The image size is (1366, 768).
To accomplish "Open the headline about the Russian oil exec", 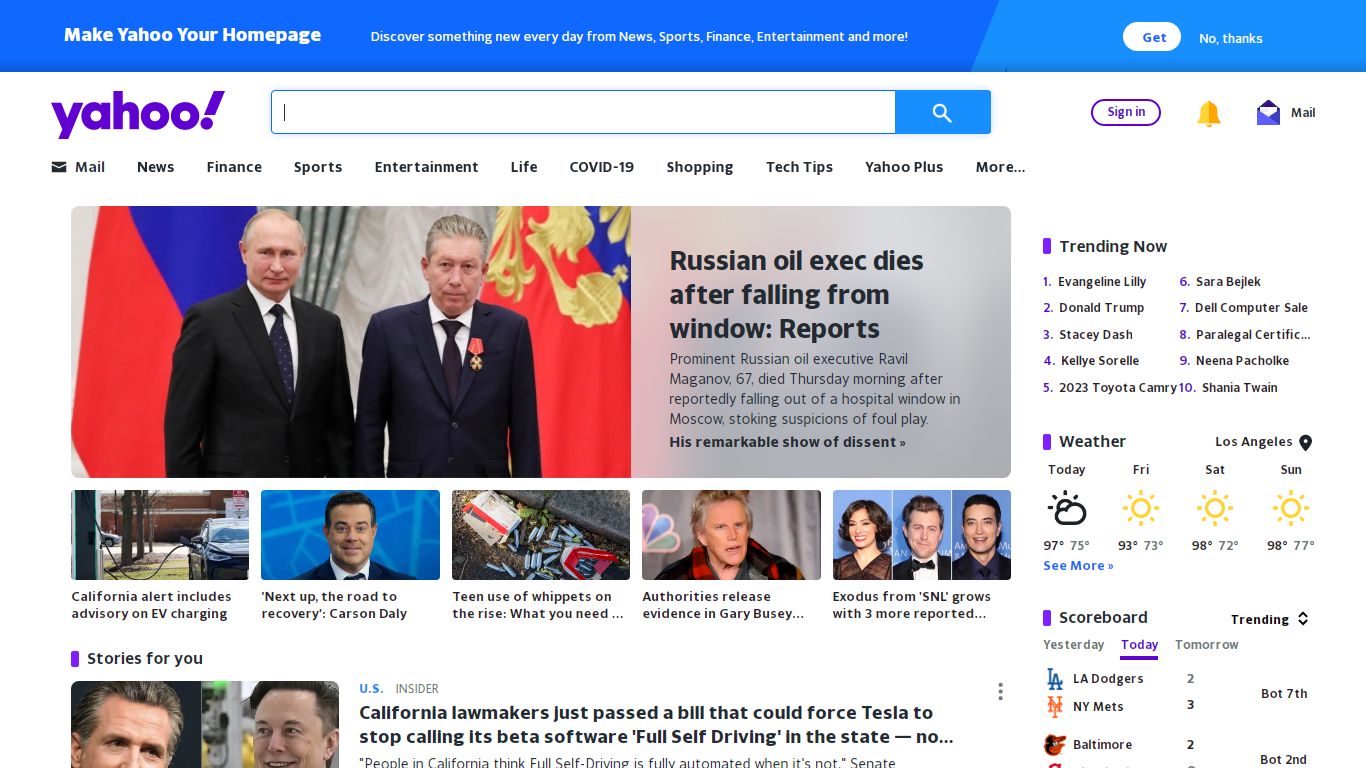I will (797, 295).
